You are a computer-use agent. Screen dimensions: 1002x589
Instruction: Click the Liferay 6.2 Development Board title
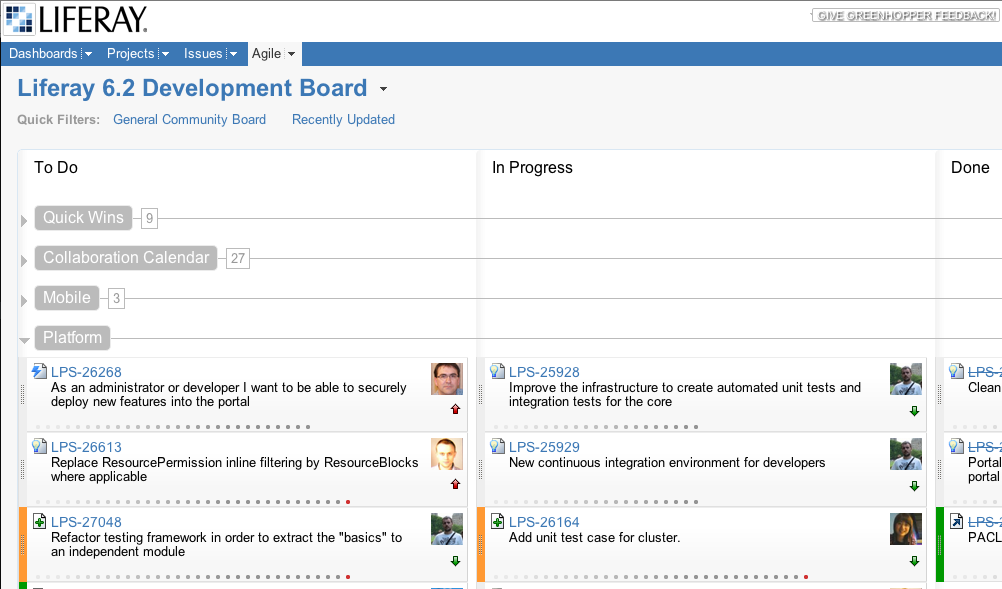point(192,88)
